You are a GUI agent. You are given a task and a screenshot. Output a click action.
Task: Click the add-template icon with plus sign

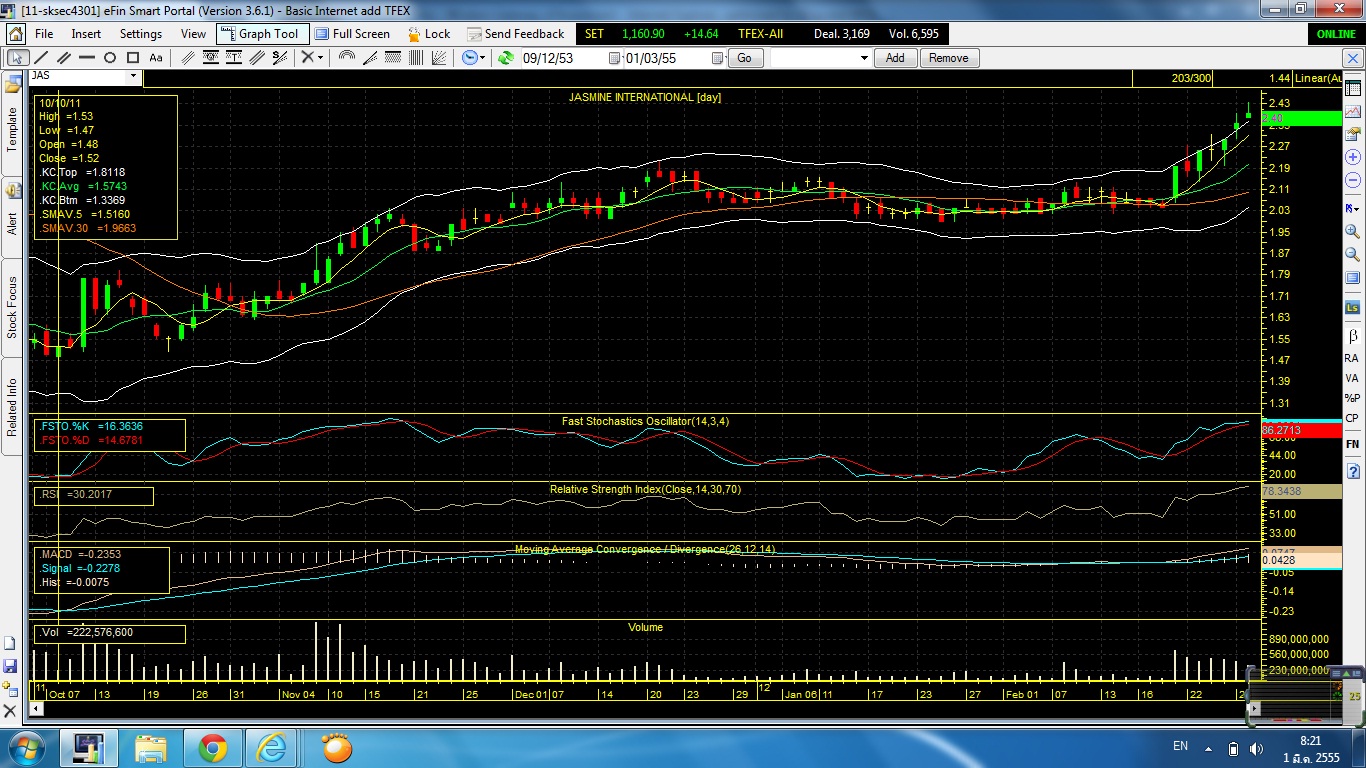[10, 689]
